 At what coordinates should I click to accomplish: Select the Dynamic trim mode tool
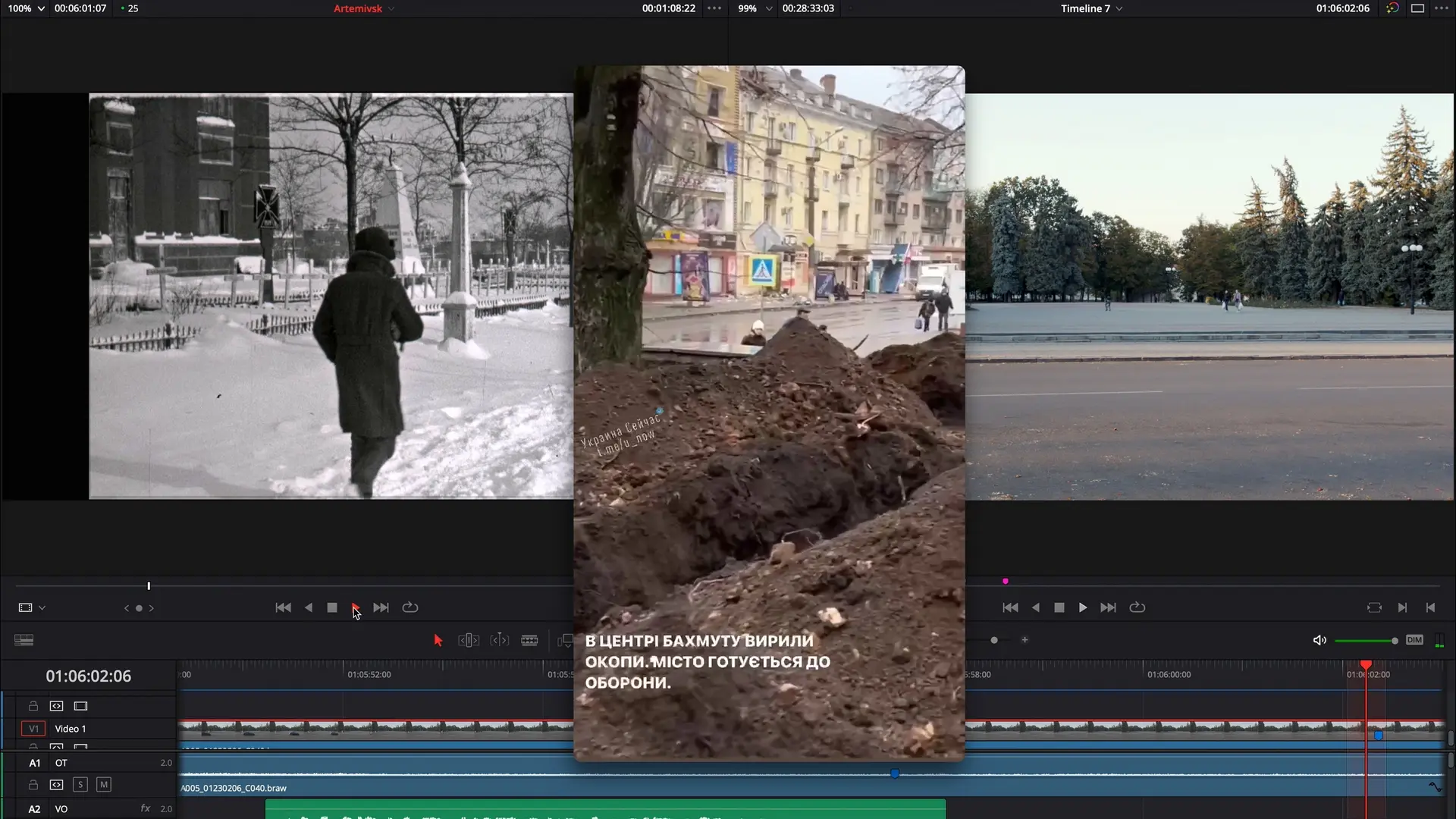(499, 640)
